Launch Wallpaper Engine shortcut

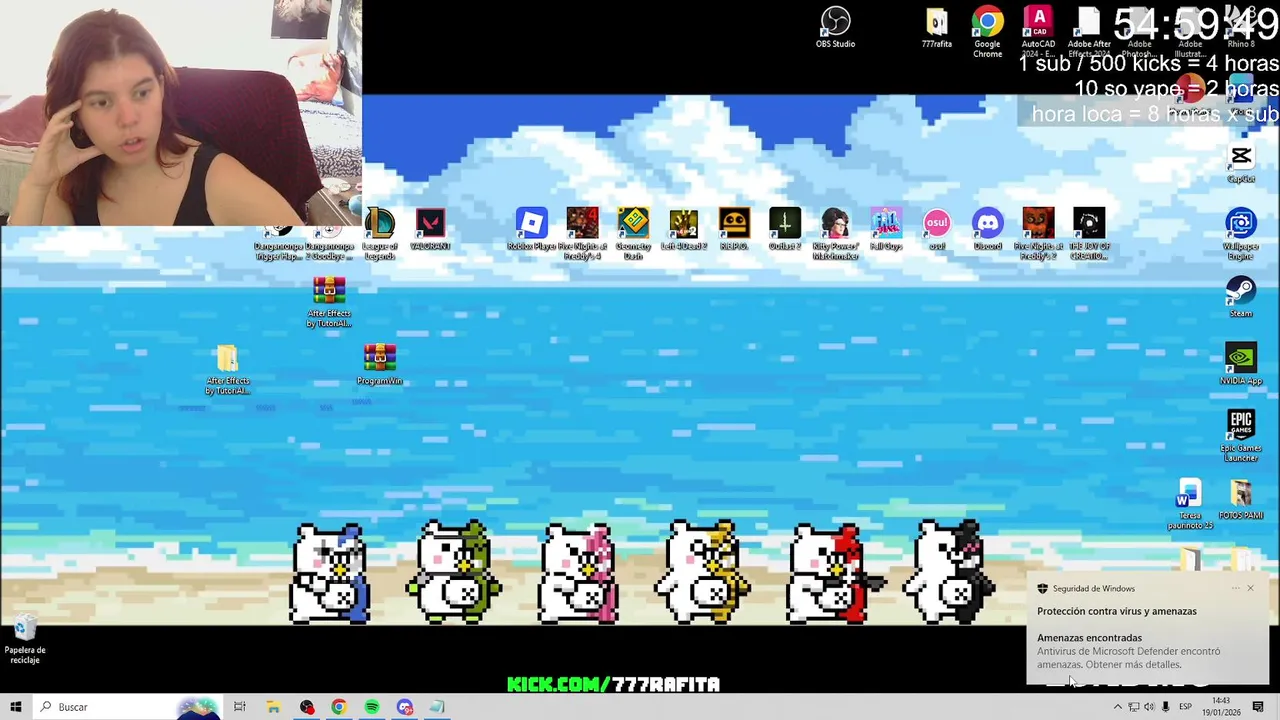(x=1241, y=234)
